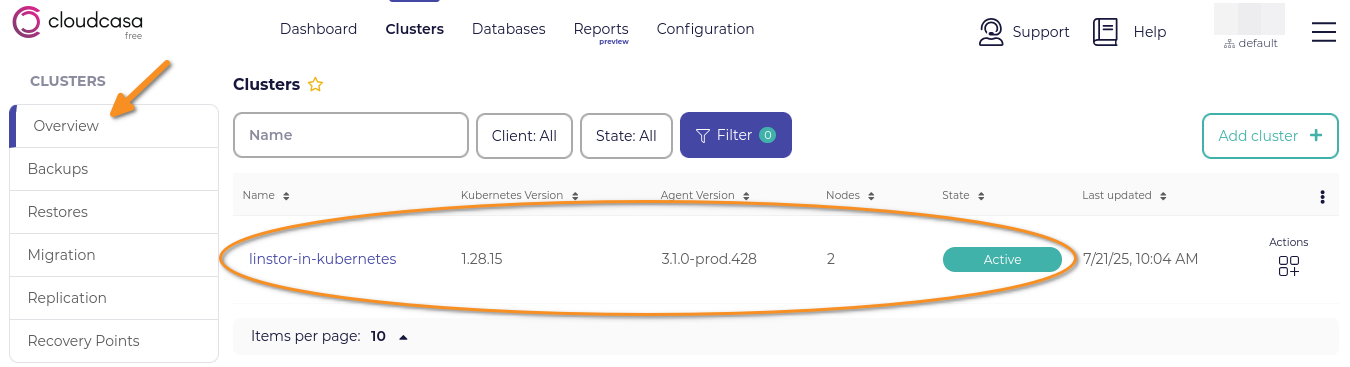The width and height of the screenshot is (1350, 367).
Task: Open the hamburger menu icon
Action: coord(1324,32)
